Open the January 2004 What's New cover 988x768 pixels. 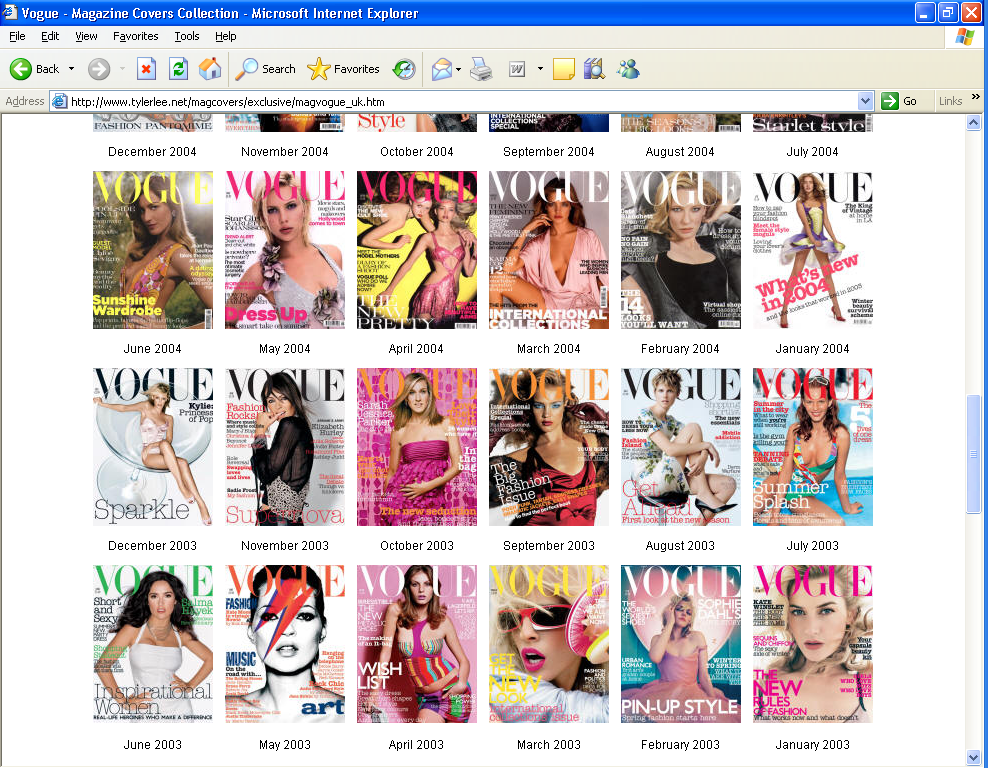coord(813,249)
